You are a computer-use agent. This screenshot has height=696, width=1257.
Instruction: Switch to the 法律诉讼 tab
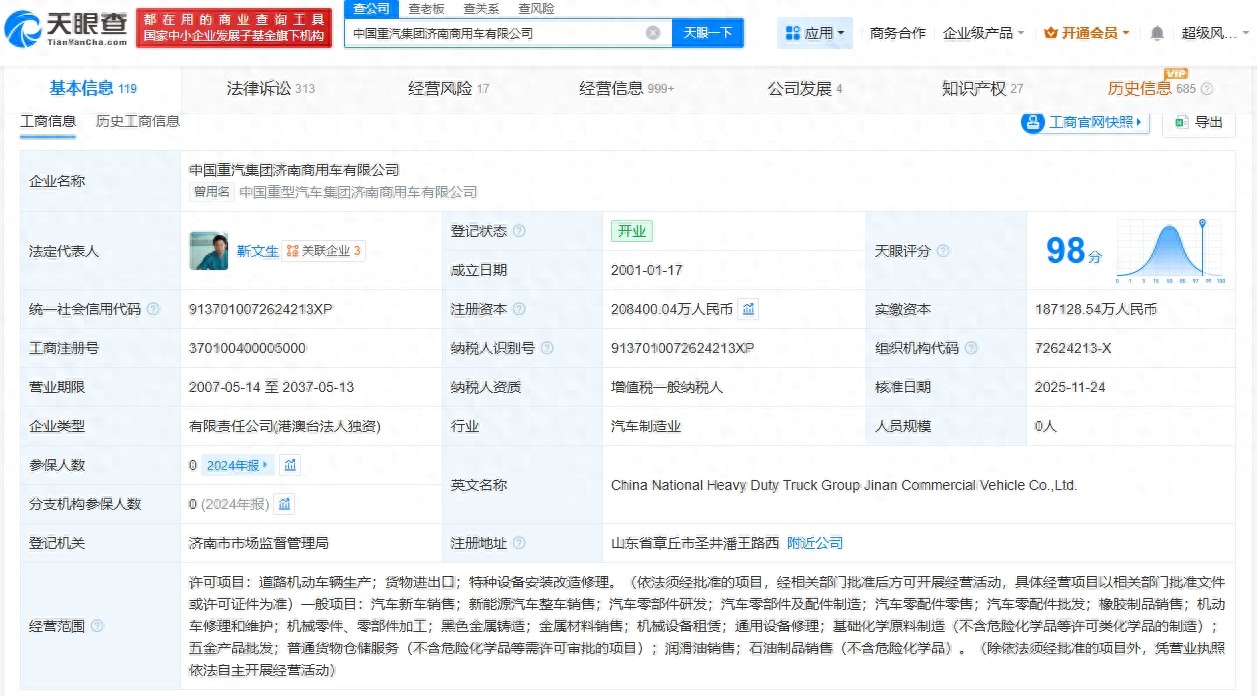pyautogui.click(x=270, y=88)
